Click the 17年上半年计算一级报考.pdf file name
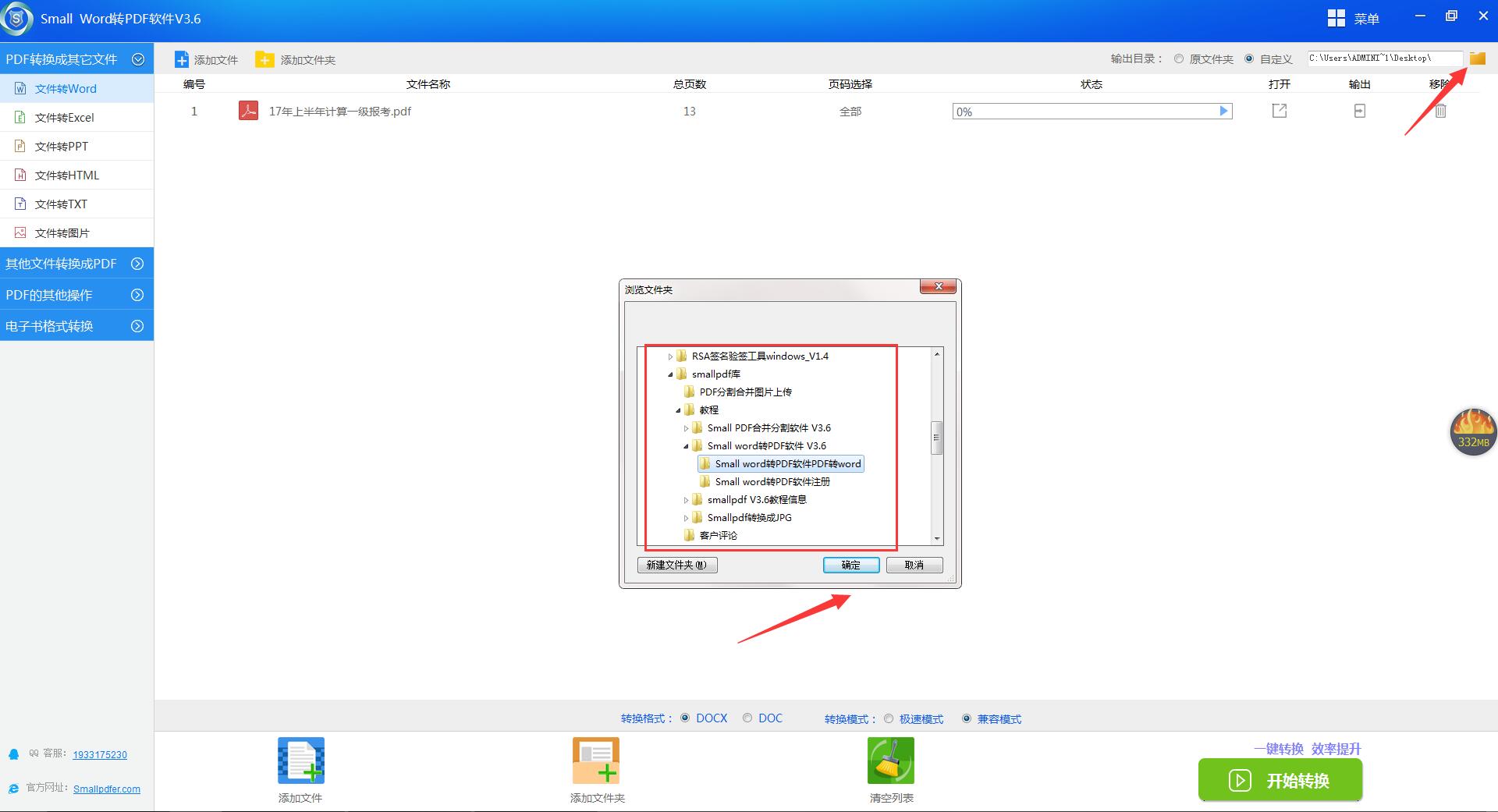This screenshot has width=1498, height=812. [x=340, y=112]
